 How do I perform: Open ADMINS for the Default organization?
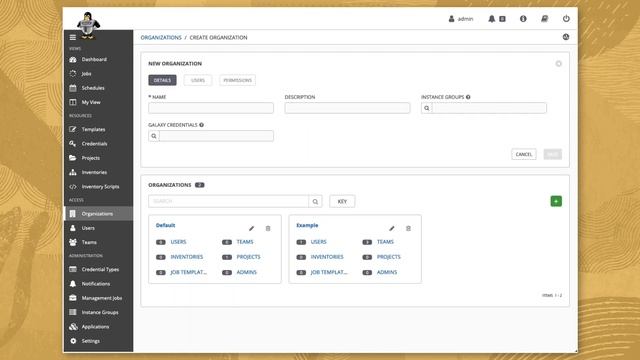(x=247, y=272)
